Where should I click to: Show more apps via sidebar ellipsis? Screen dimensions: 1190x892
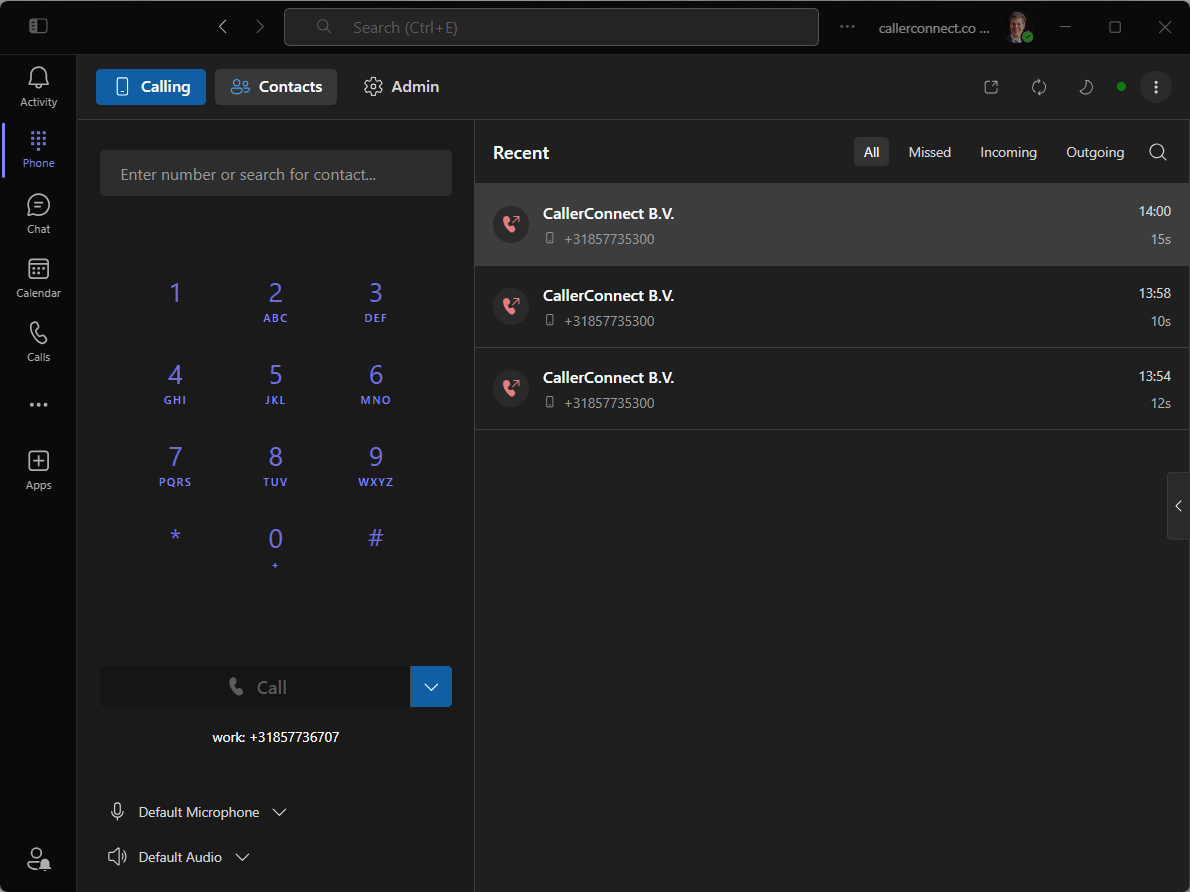[x=38, y=405]
